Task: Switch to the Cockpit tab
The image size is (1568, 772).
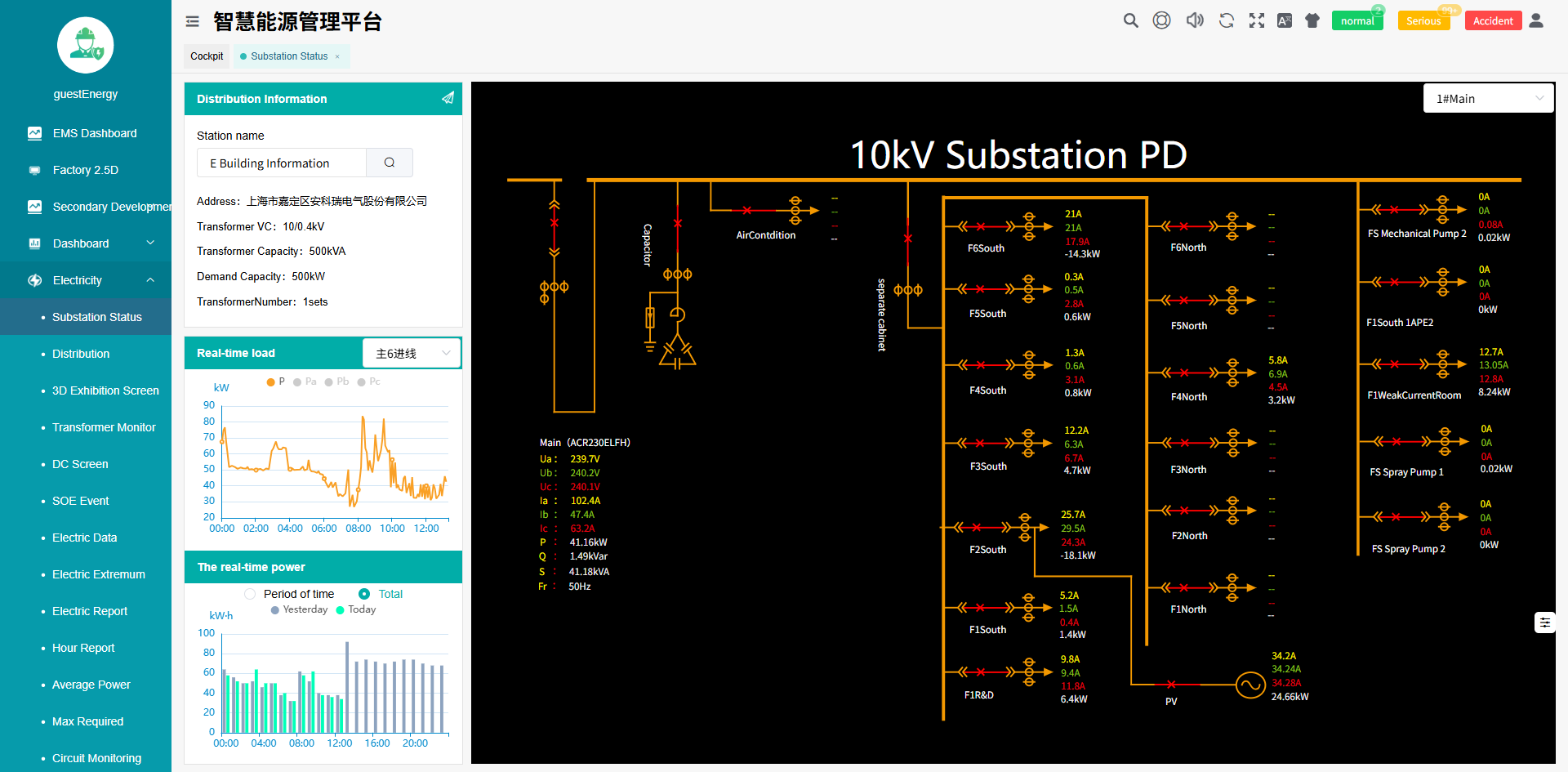Action: pyautogui.click(x=207, y=56)
